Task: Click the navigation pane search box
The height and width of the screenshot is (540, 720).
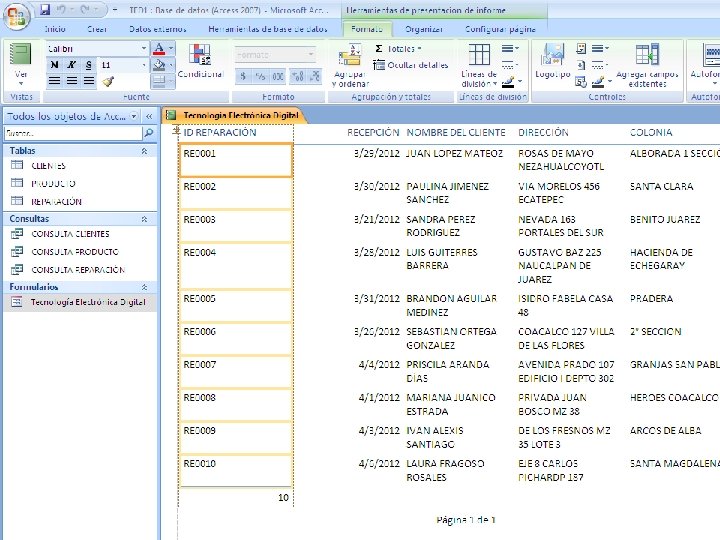Action: tap(73, 133)
